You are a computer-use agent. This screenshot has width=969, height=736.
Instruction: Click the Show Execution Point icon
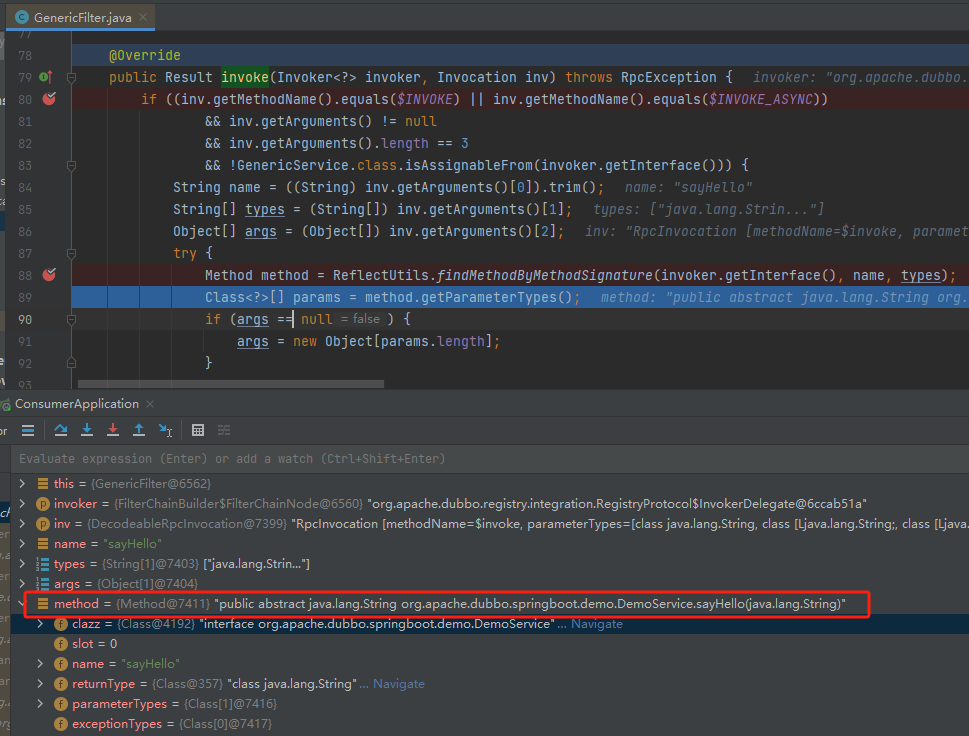coord(28,430)
